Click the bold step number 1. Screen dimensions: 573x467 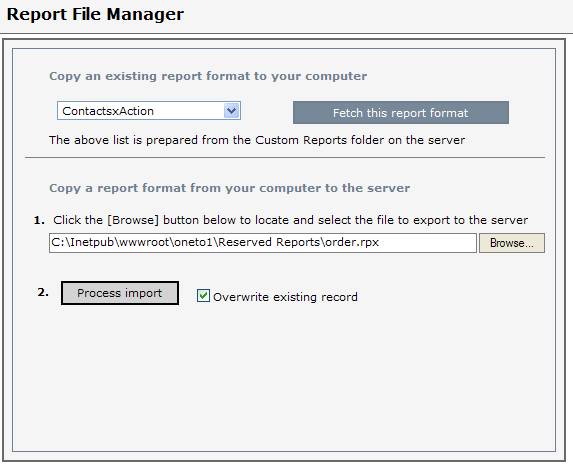click(x=39, y=220)
